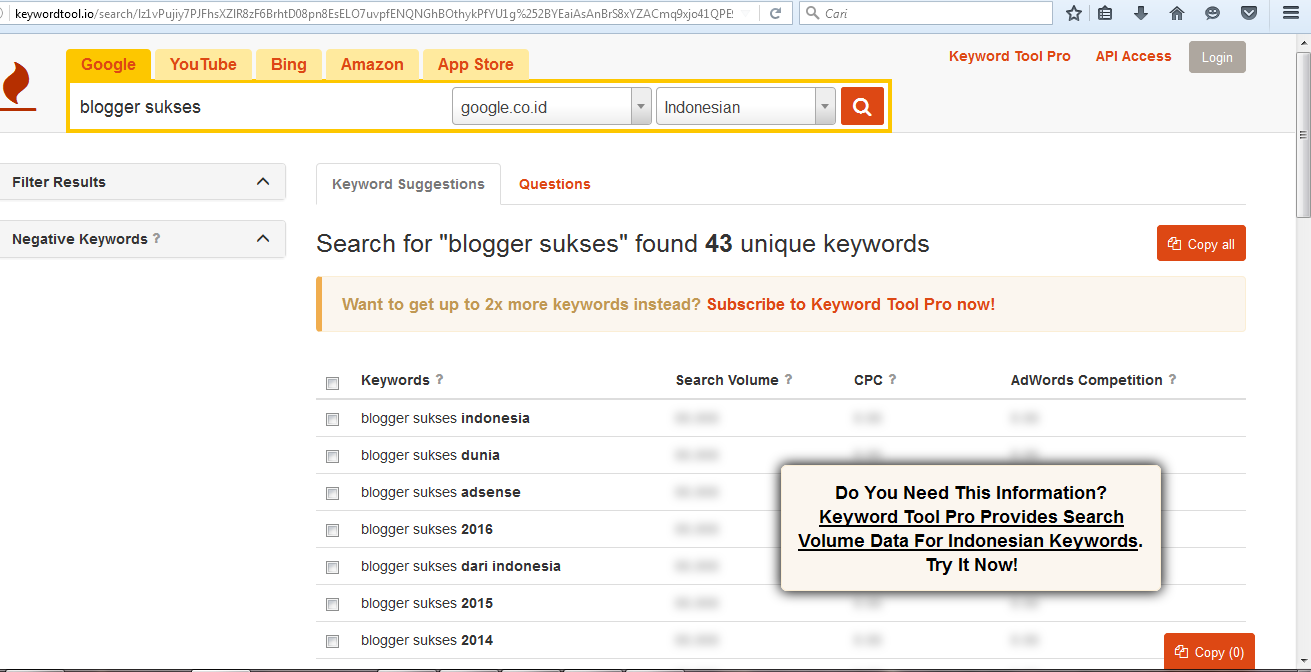1311x672 pixels.
Task: Click the Keyword Tool flame logo
Action: coord(16,87)
